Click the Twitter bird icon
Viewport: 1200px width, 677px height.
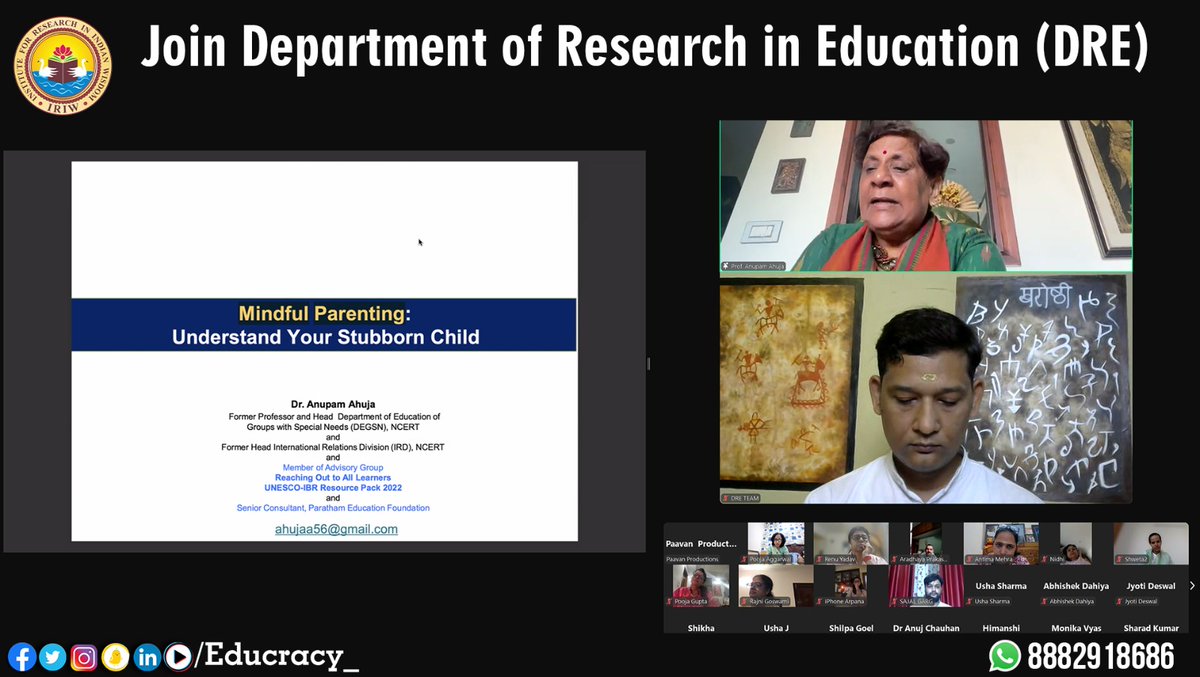(53, 657)
